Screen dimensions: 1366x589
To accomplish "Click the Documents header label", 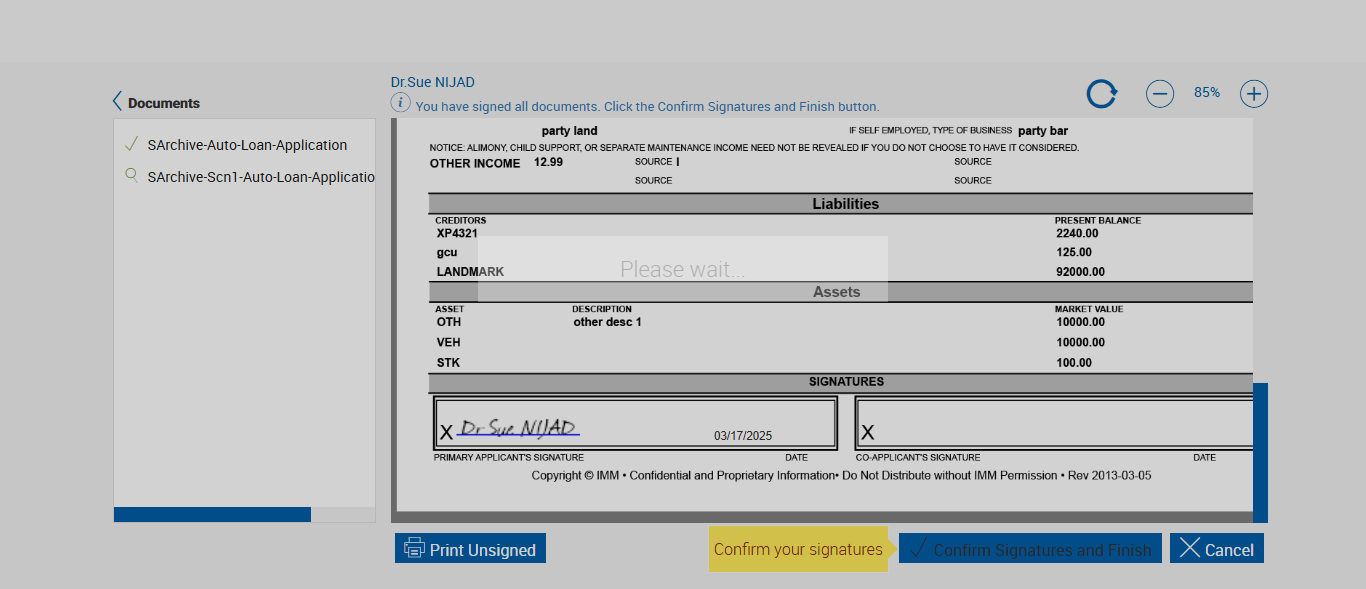I will pyautogui.click(x=164, y=103).
